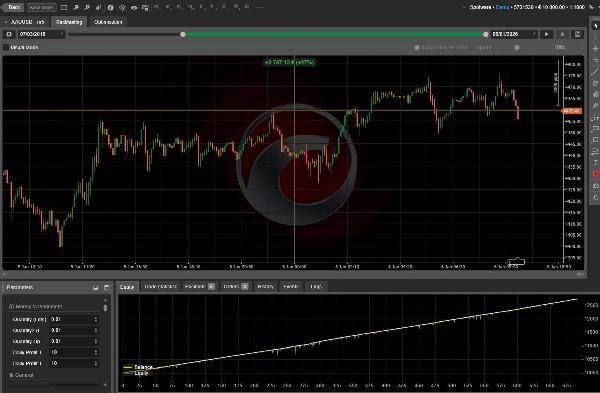Viewport: 600px width, 393px height.
Task: Click the visual mode progress handle
Action: [x=417, y=47]
